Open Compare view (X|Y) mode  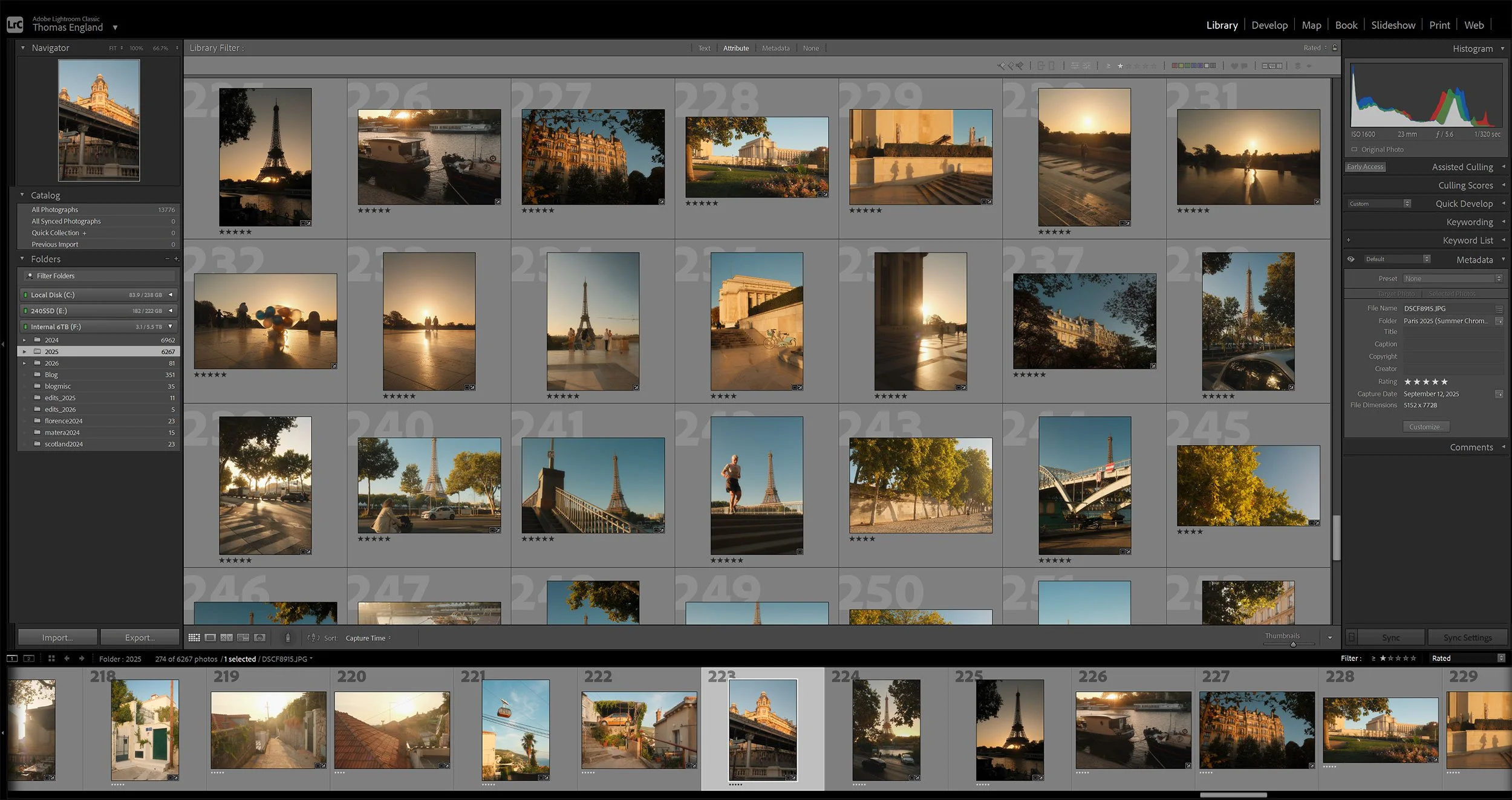point(226,637)
